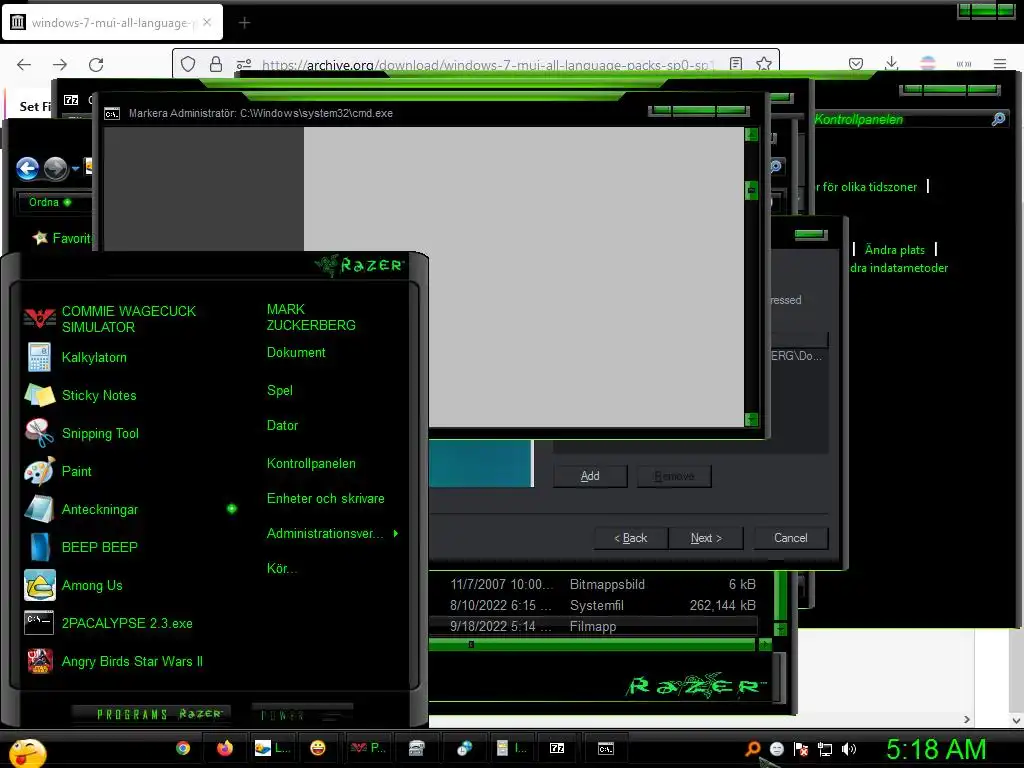Open the Kör... command
Screen dimensions: 1024x768
tap(281, 568)
